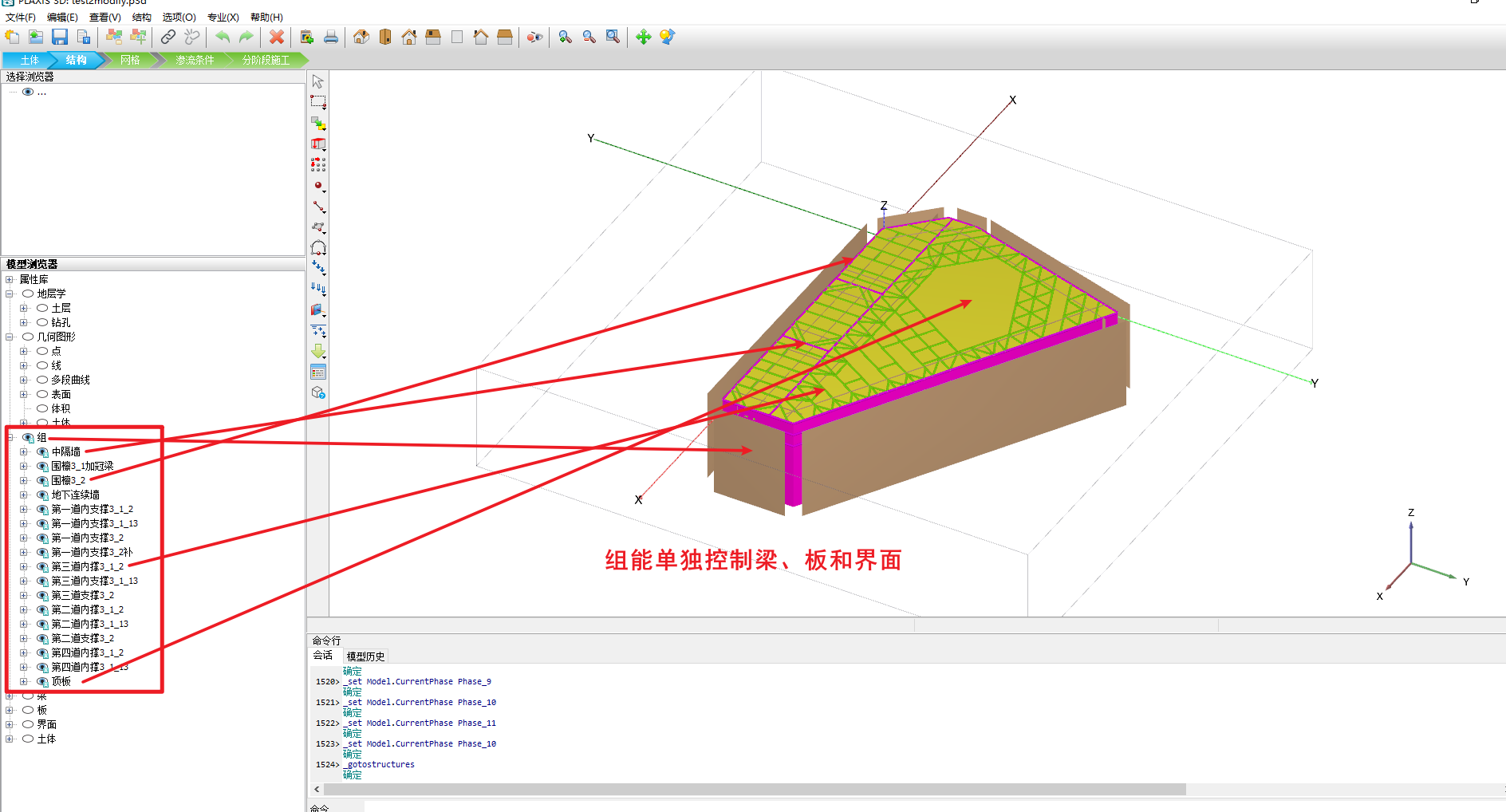Click the large green down arrow tool
1506x812 pixels.
coord(318,351)
